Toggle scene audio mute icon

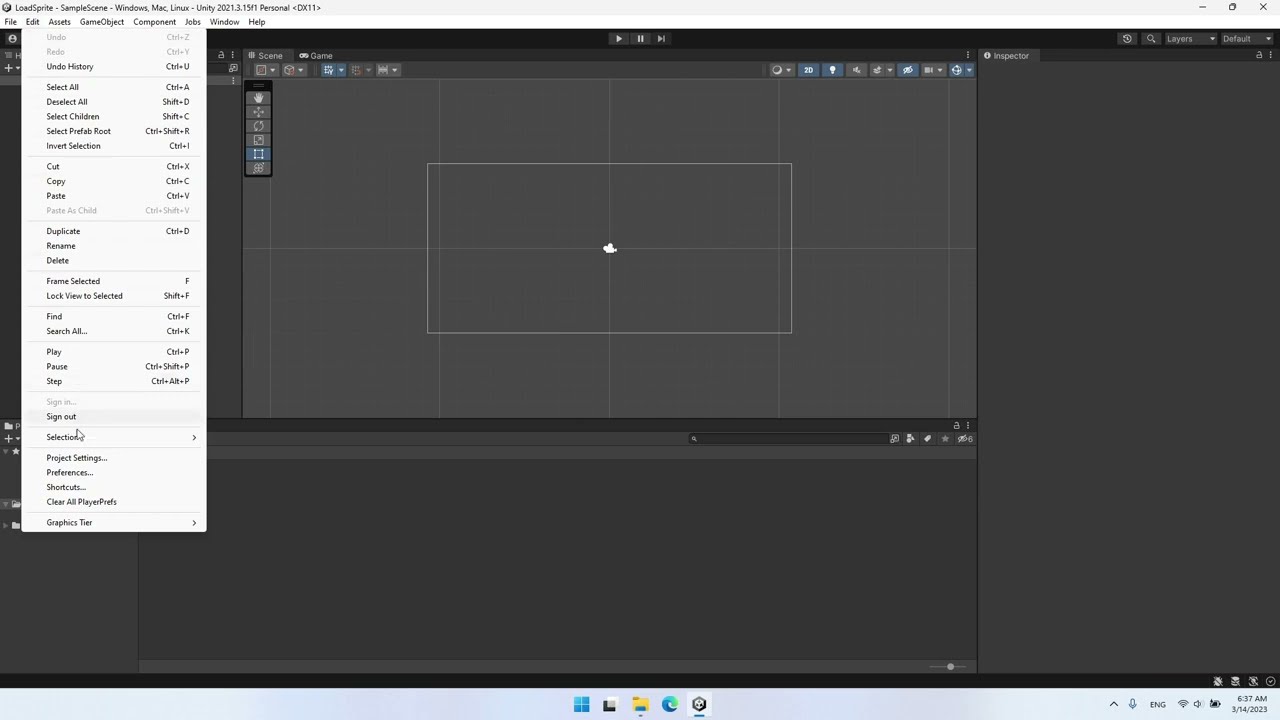pyautogui.click(x=856, y=70)
